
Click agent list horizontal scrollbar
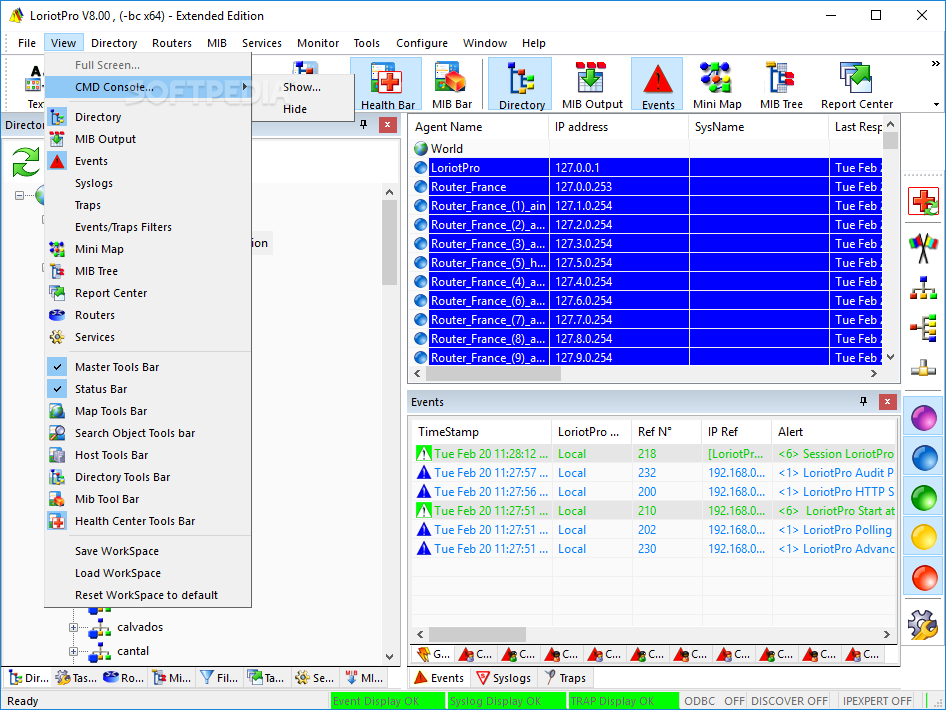click(493, 374)
